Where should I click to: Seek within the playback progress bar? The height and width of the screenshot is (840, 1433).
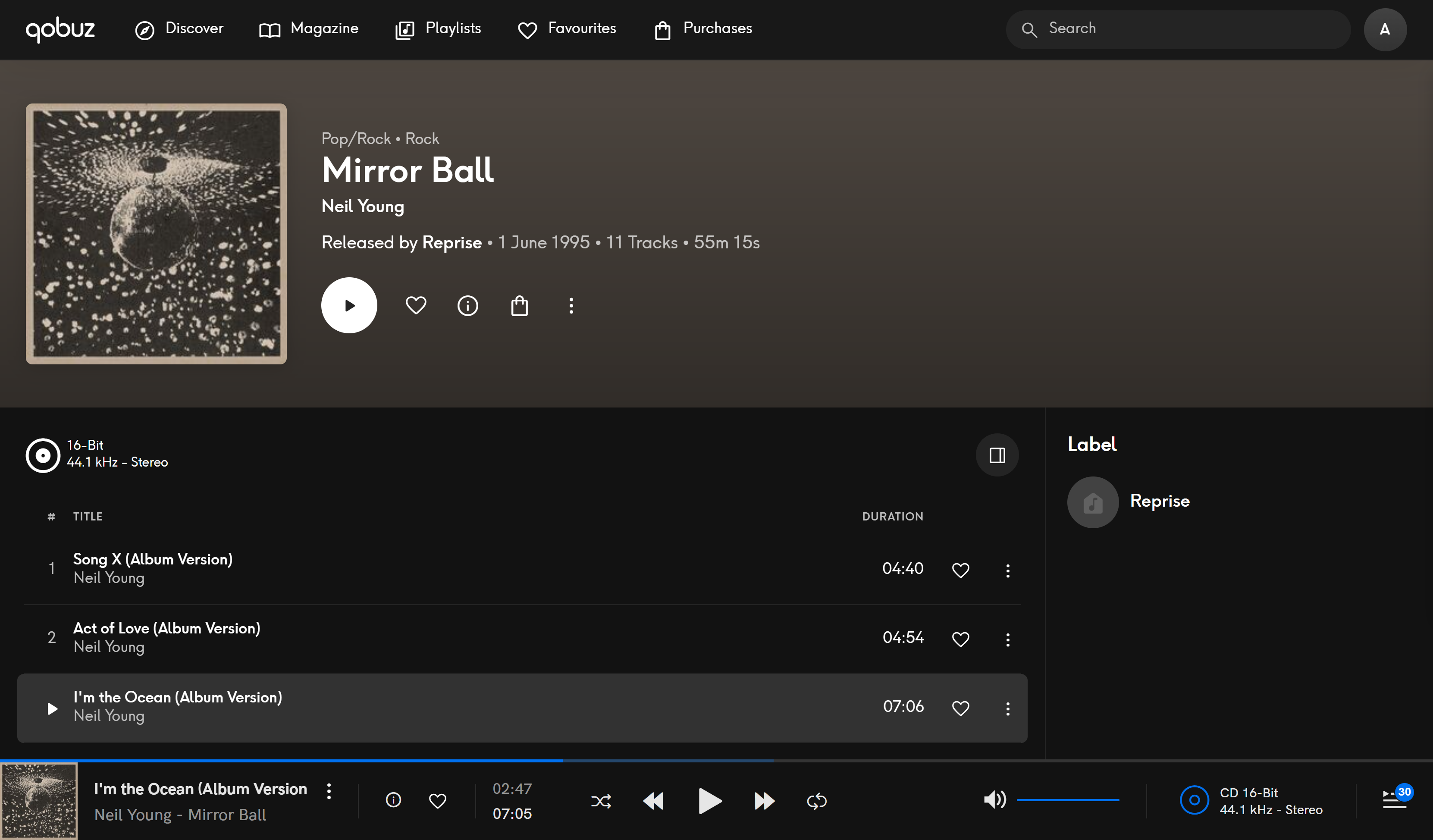pyautogui.click(x=717, y=760)
